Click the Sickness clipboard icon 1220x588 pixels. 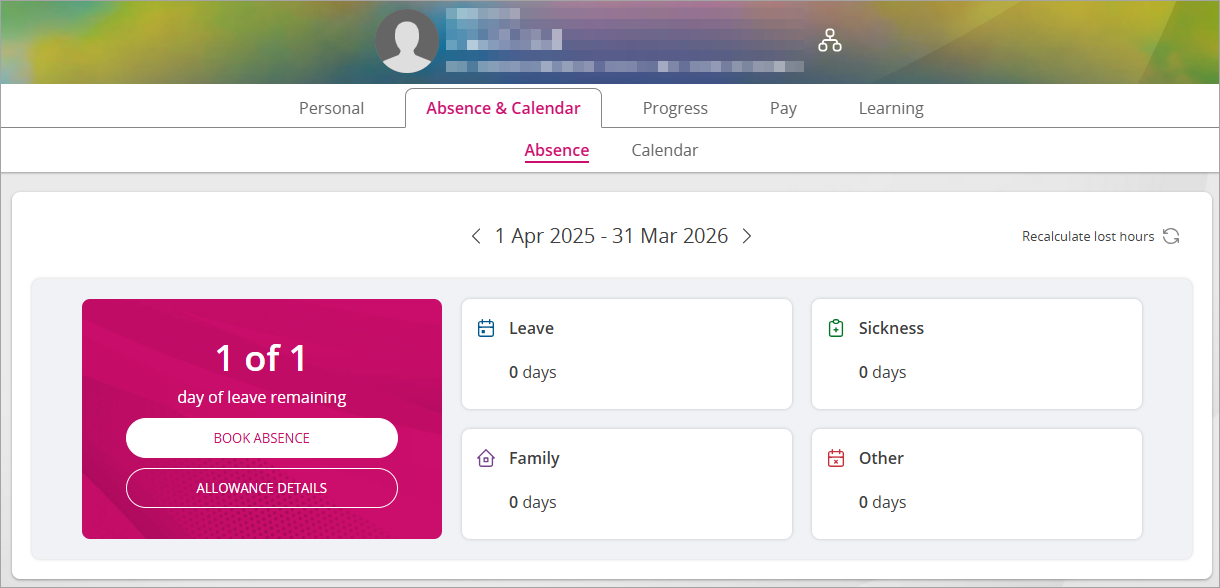(x=836, y=328)
